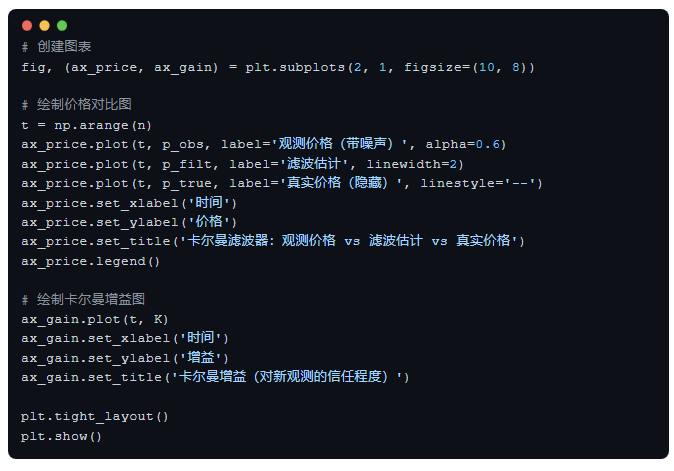This screenshot has height=471, width=674.
Task: Click the ax_price.legend() line
Action: click(91, 260)
